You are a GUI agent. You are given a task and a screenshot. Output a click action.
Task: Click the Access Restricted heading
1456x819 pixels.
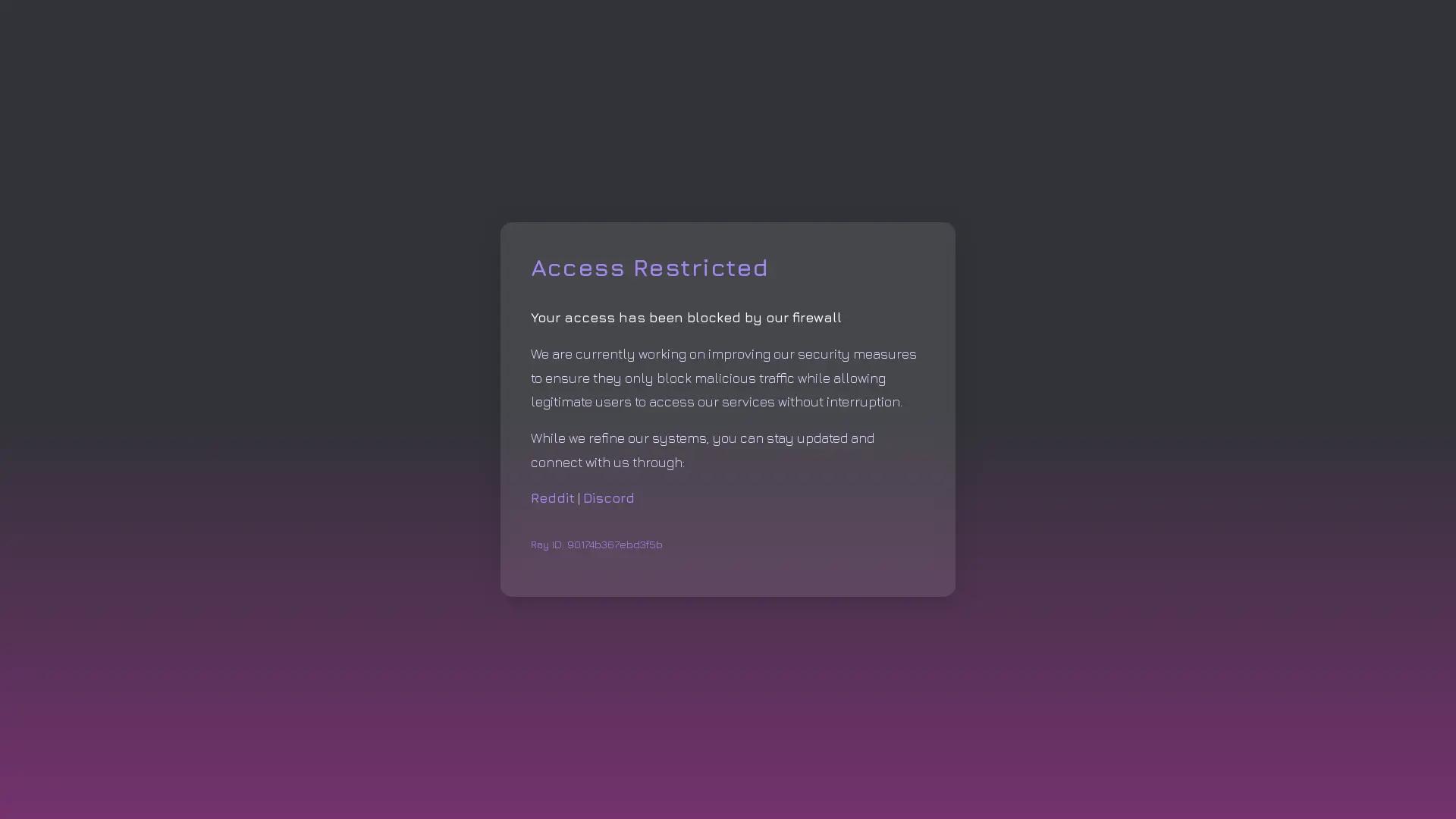(x=649, y=268)
